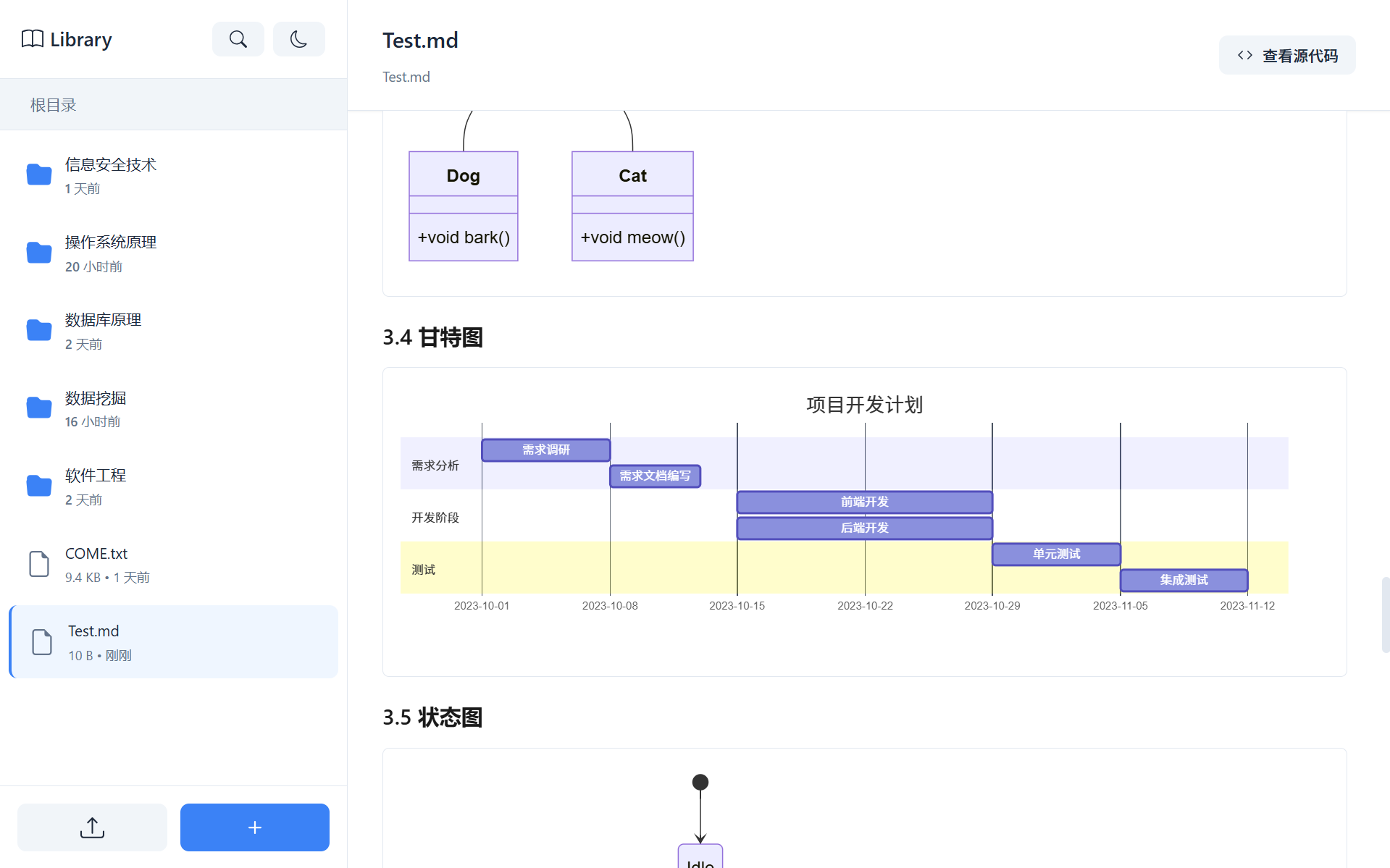Open the Test.md breadcrumb link
Screen dimensions: 1390x868
pyautogui.click(x=406, y=76)
